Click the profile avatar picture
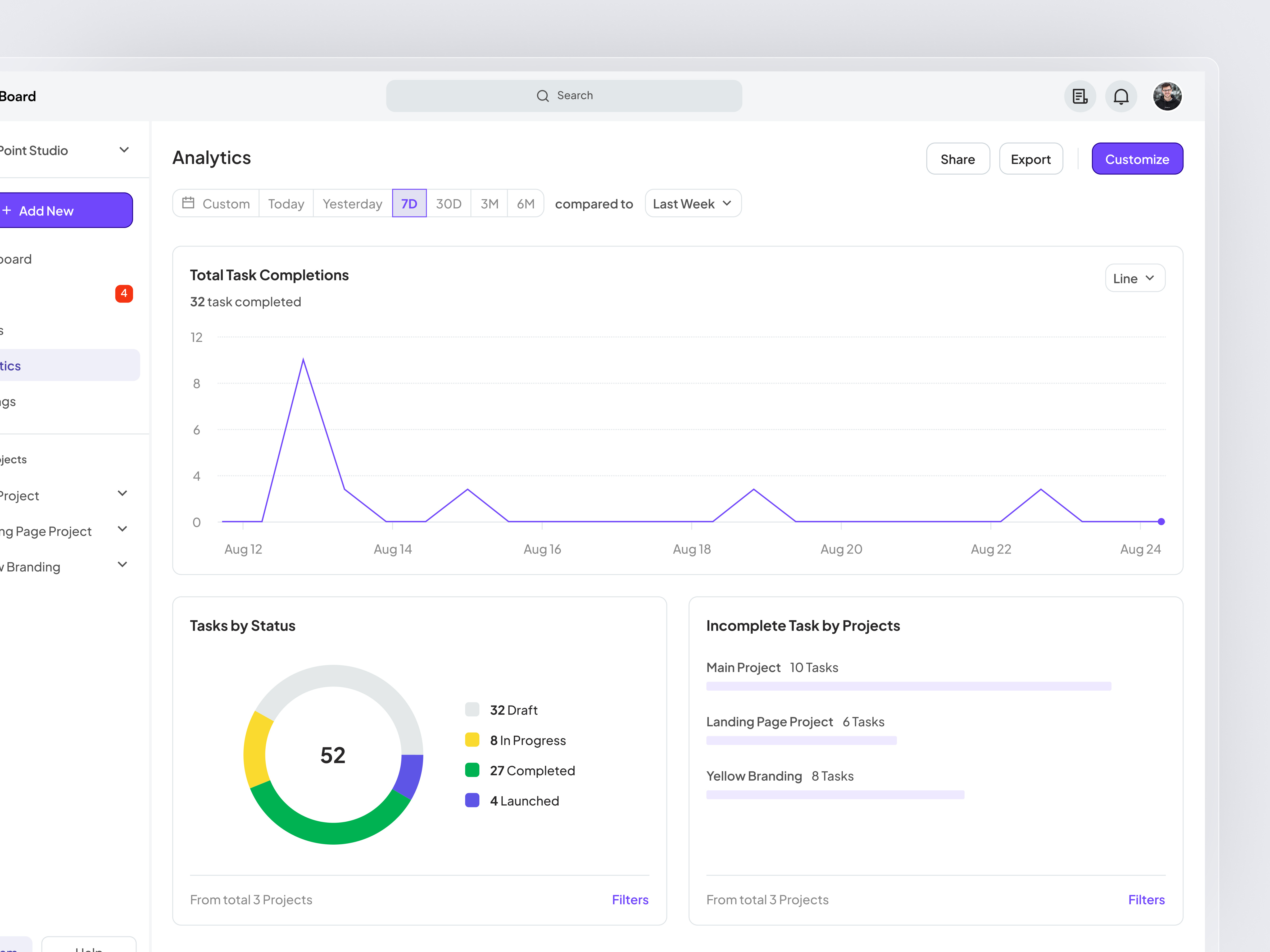Image resolution: width=1270 pixels, height=952 pixels. (1167, 96)
